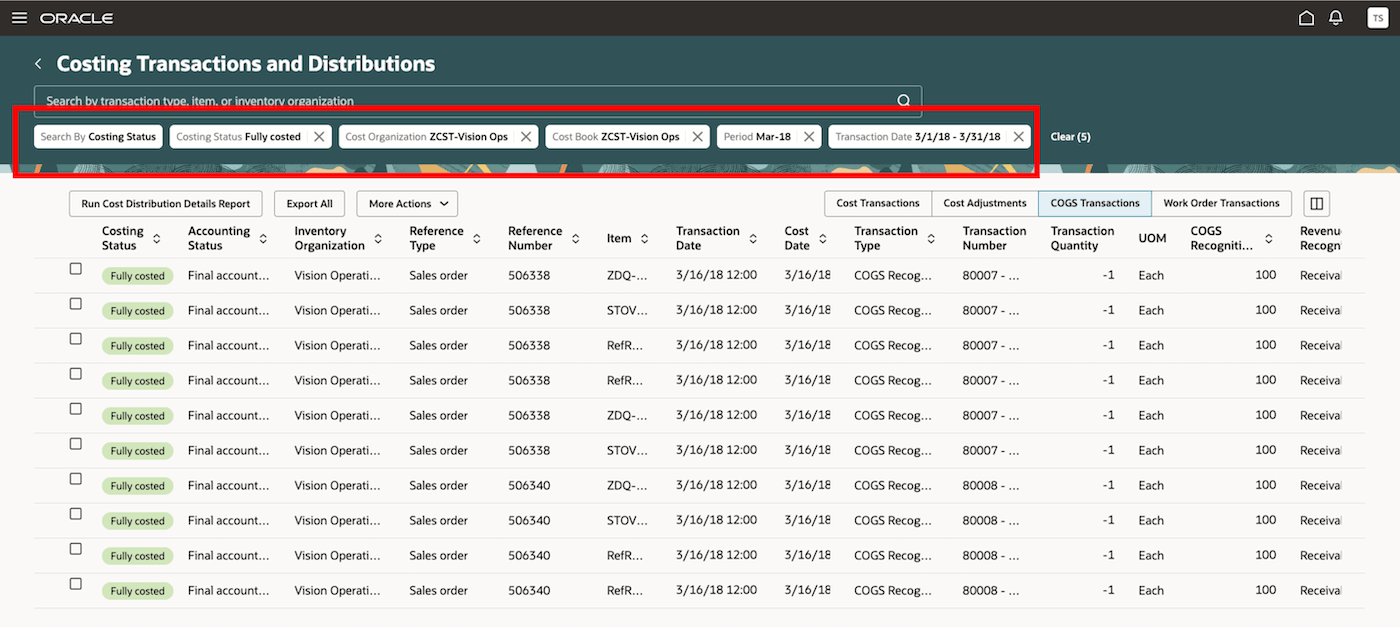Select the eighth row checkbox, 506340 STOV

click(75, 514)
